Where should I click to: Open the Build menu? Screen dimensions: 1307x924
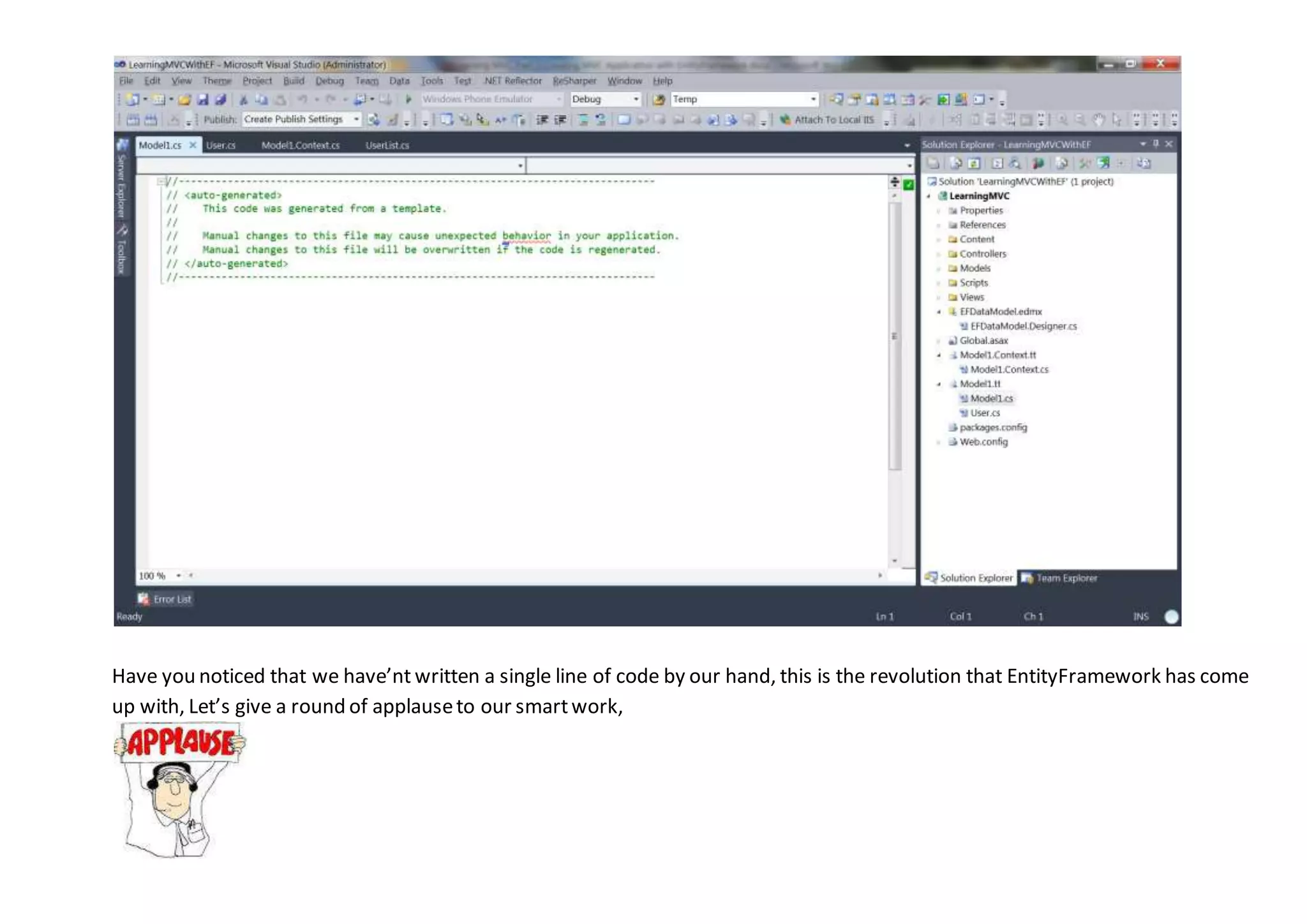294,81
